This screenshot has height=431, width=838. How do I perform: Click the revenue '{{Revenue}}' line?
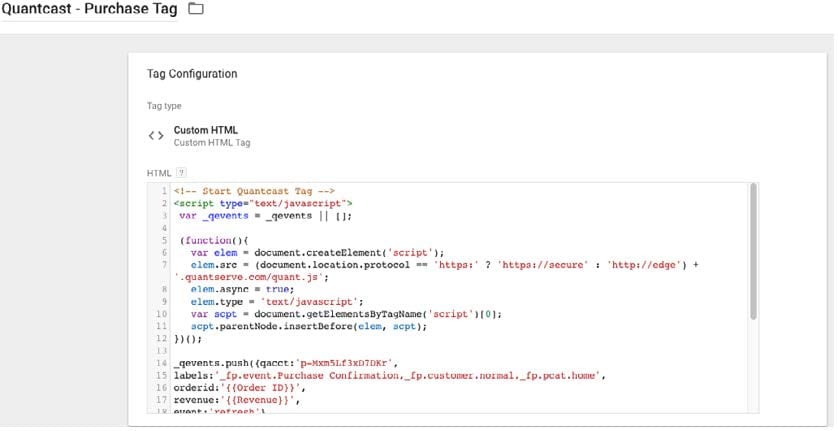[x=237, y=400]
